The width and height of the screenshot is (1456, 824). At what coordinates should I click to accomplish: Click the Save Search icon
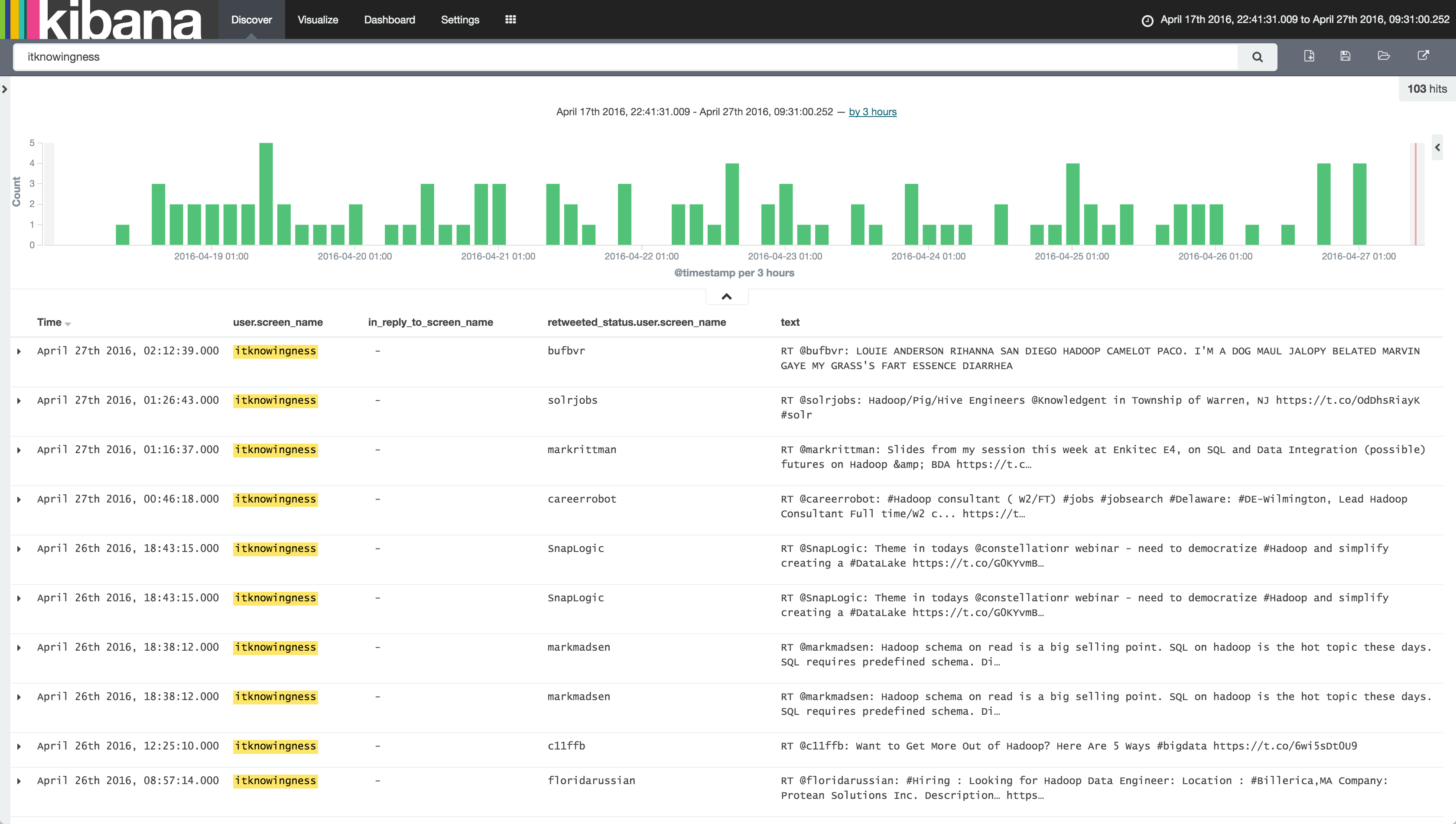[x=1345, y=56]
